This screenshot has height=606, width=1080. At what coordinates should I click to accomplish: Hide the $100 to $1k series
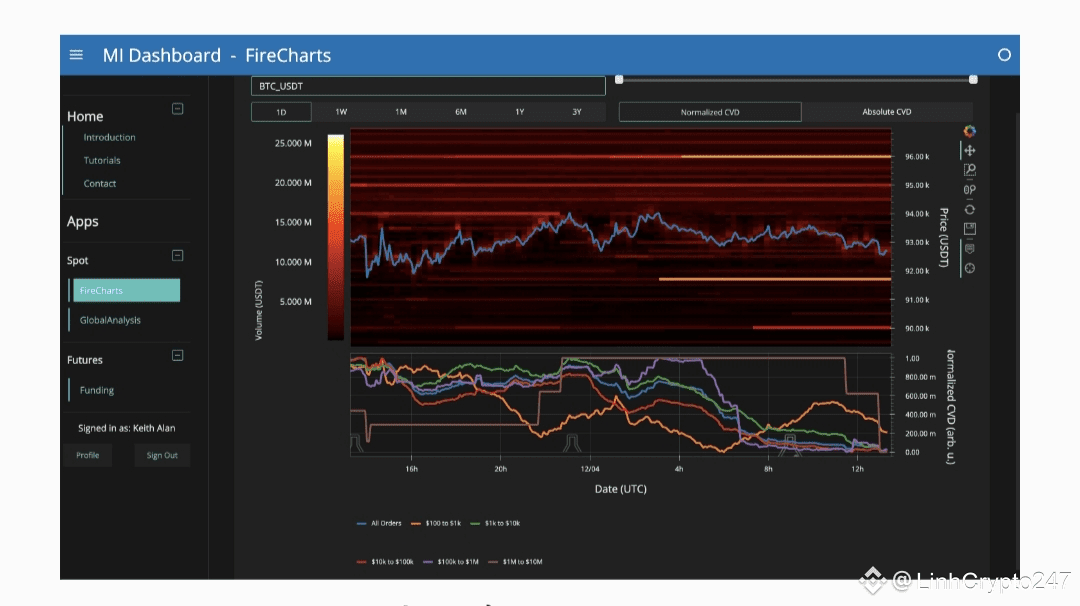click(x=440, y=523)
